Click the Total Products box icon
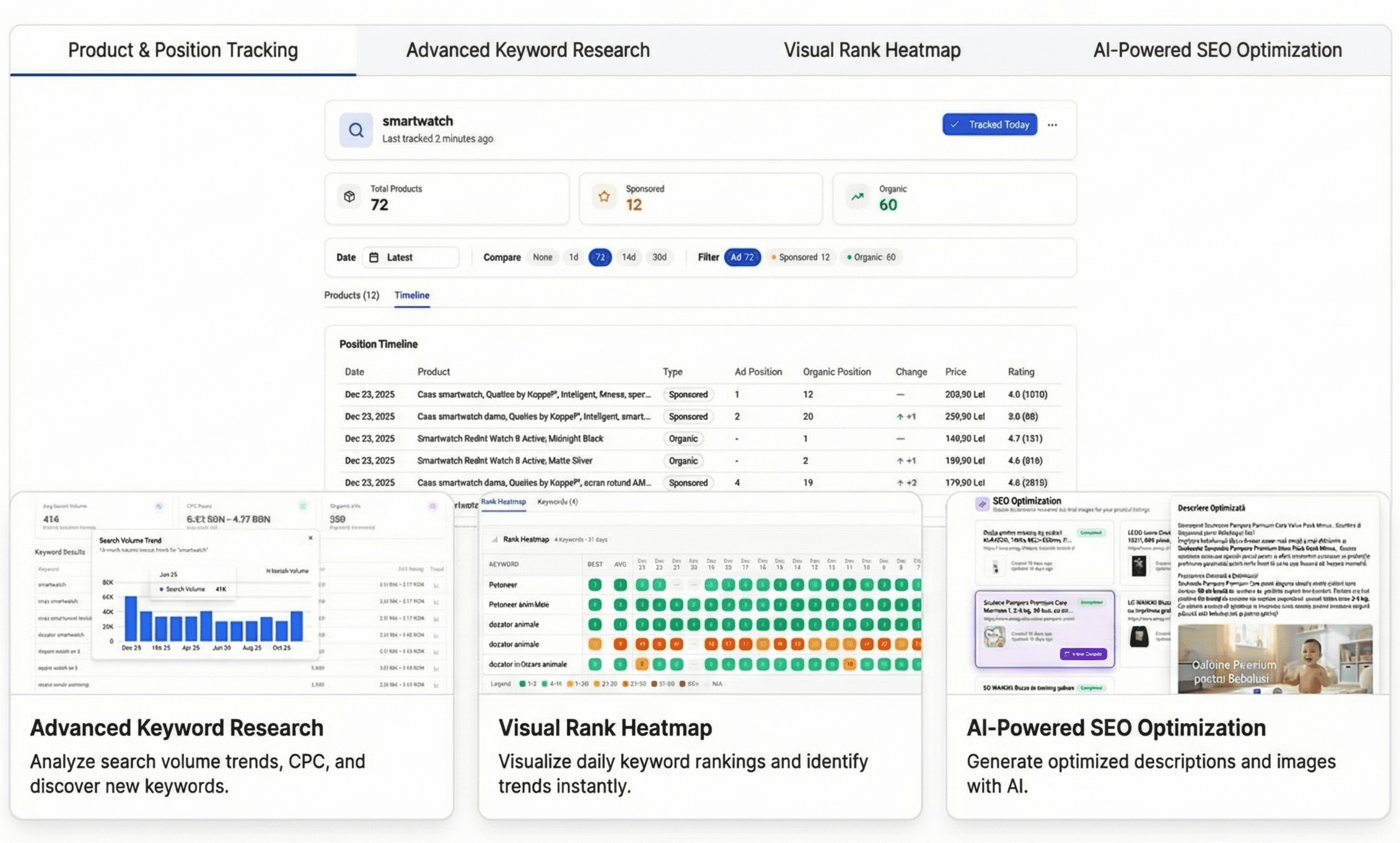1400x843 pixels. (350, 197)
